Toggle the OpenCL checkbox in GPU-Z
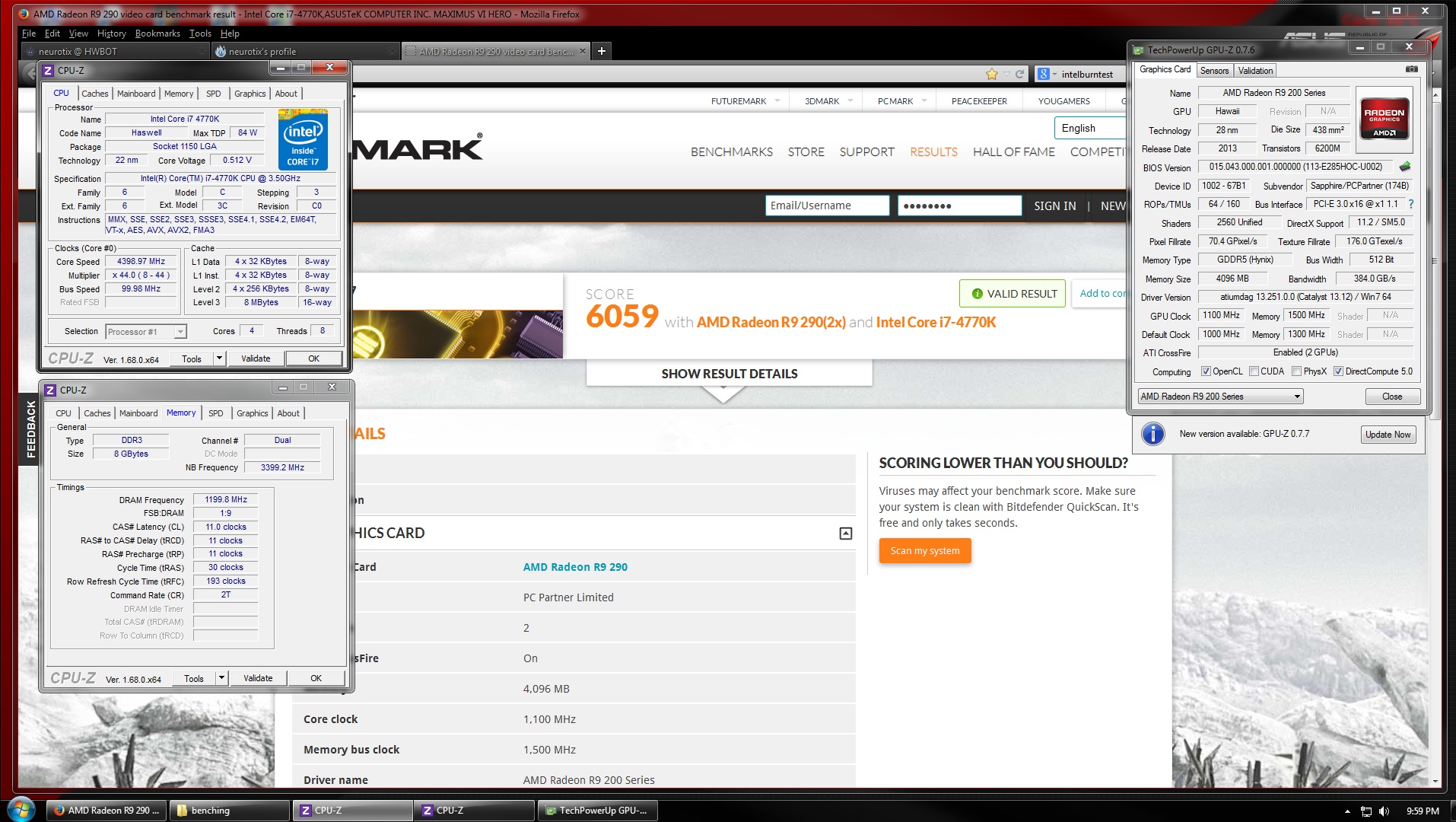The image size is (1456, 822). point(1205,371)
